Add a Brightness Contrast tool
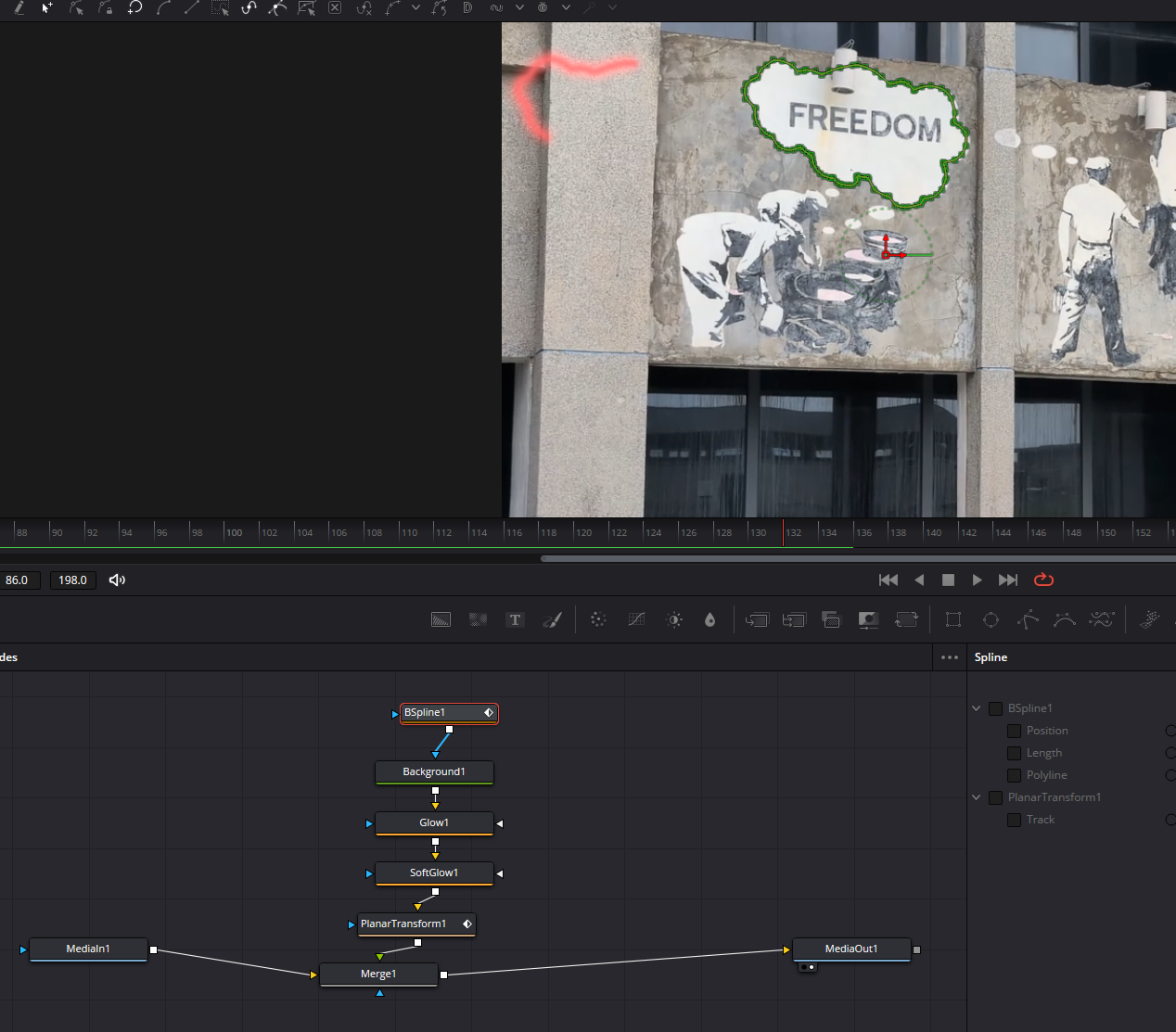This screenshot has width=1176, height=1032. [x=674, y=619]
